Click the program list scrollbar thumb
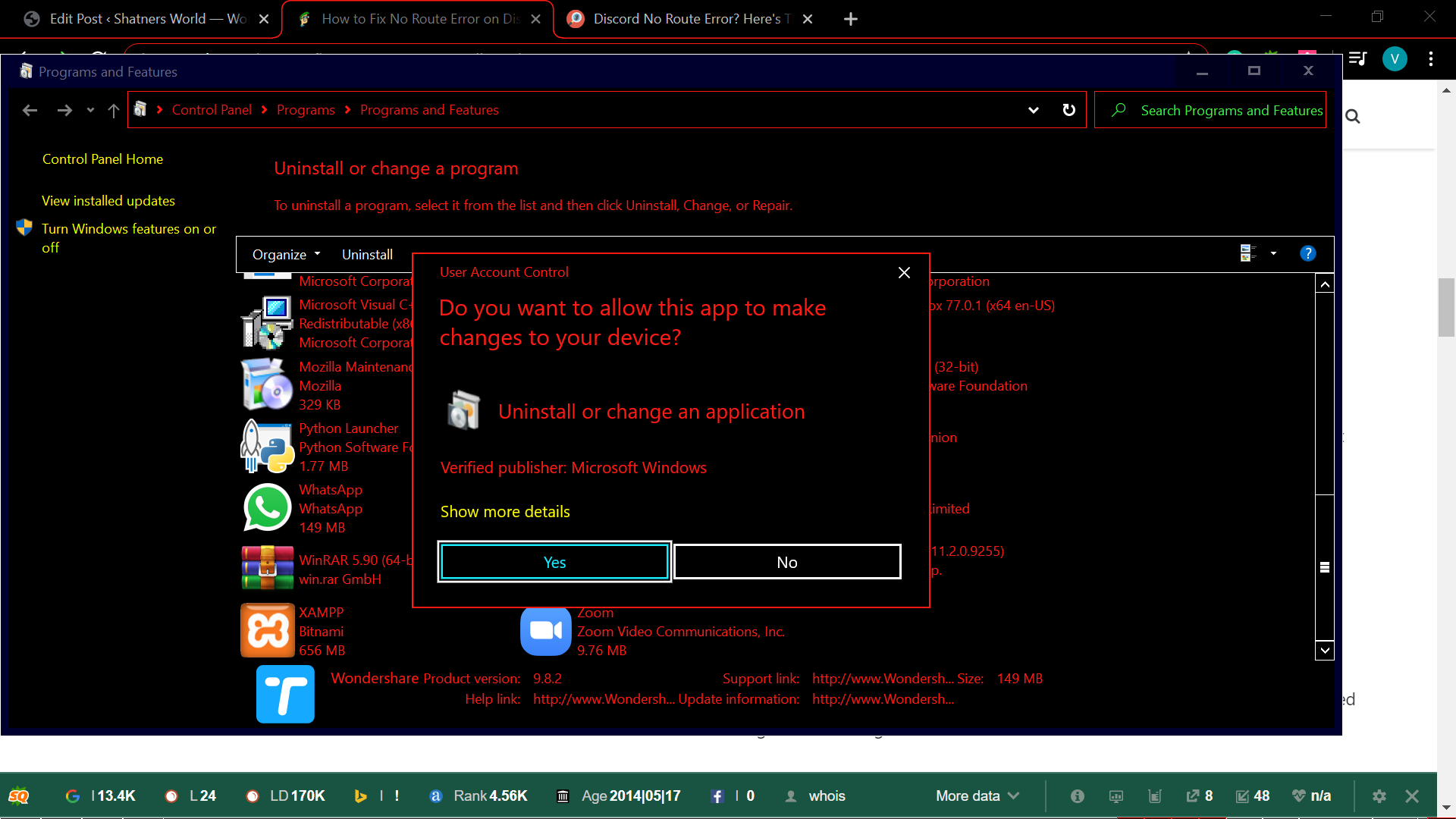Viewport: 1456px width, 819px height. point(1325,567)
